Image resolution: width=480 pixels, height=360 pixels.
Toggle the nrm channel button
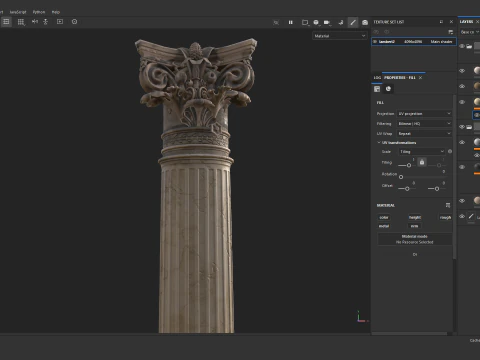pos(414,226)
